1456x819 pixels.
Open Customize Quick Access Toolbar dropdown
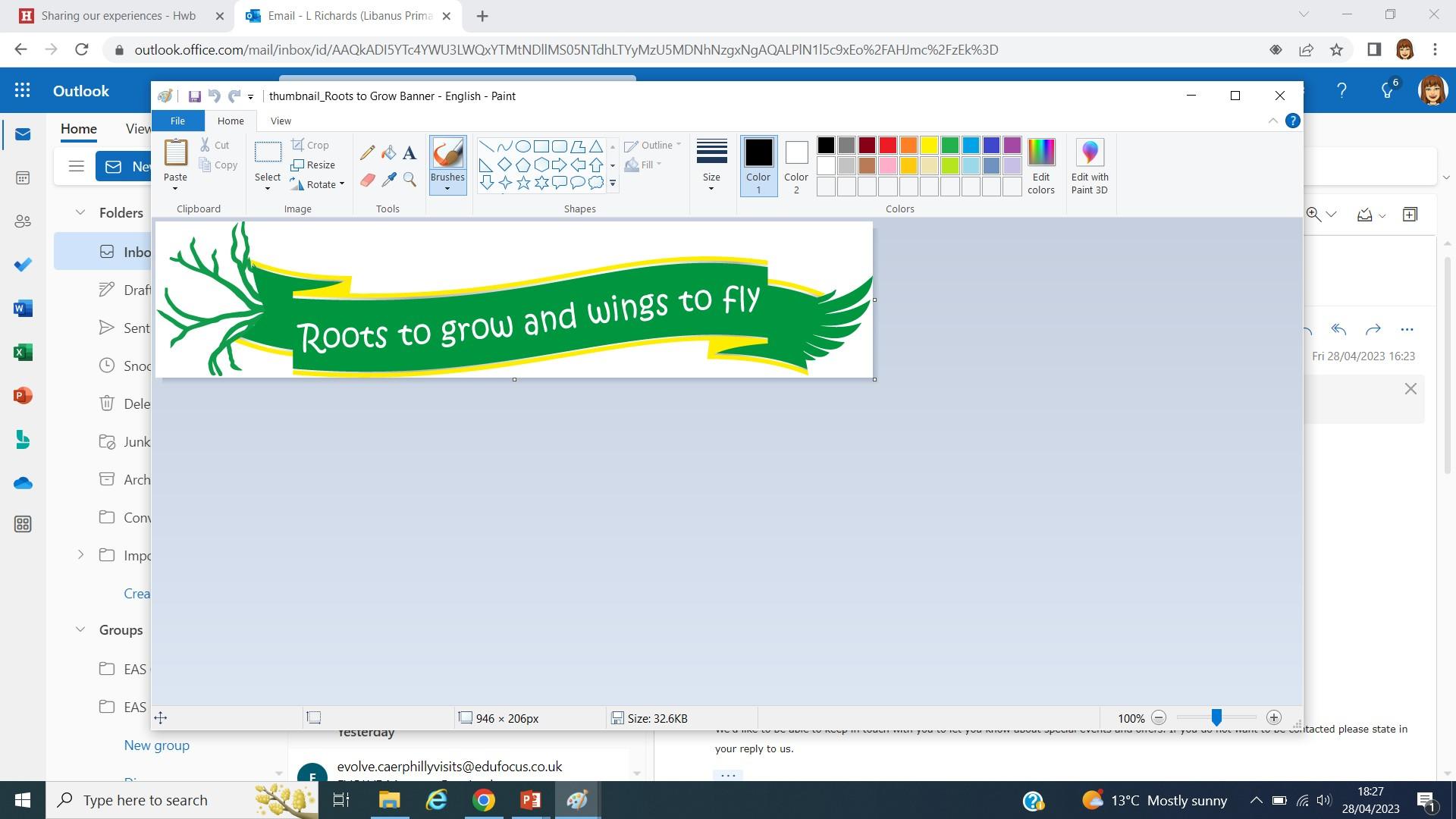(x=250, y=97)
